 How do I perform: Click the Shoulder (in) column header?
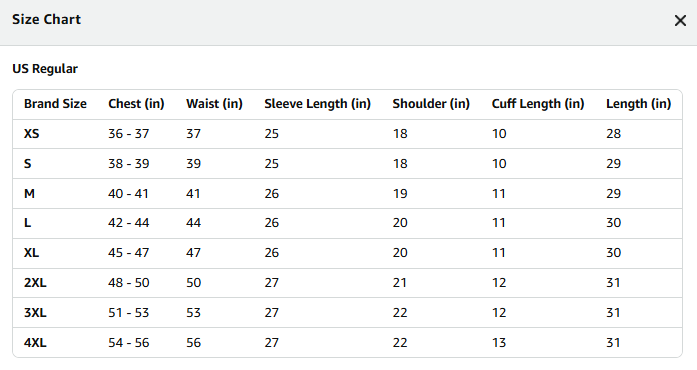[x=431, y=104]
